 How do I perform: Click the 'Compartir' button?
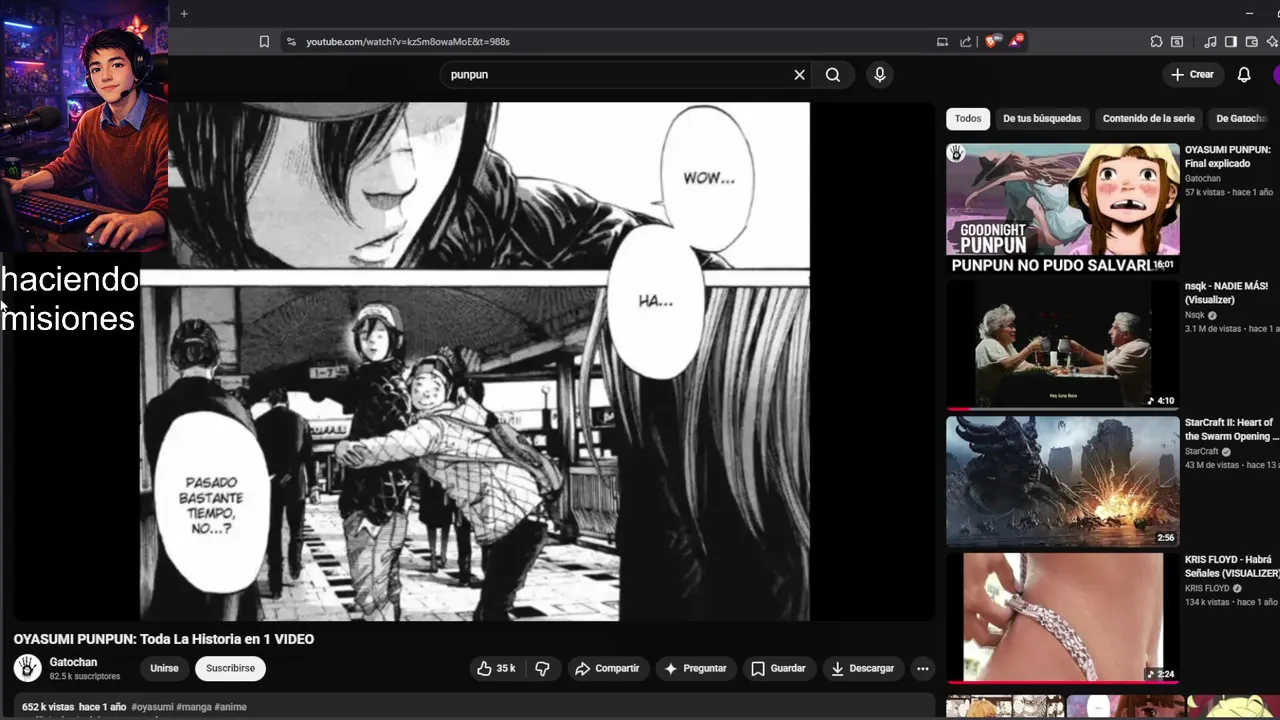607,668
